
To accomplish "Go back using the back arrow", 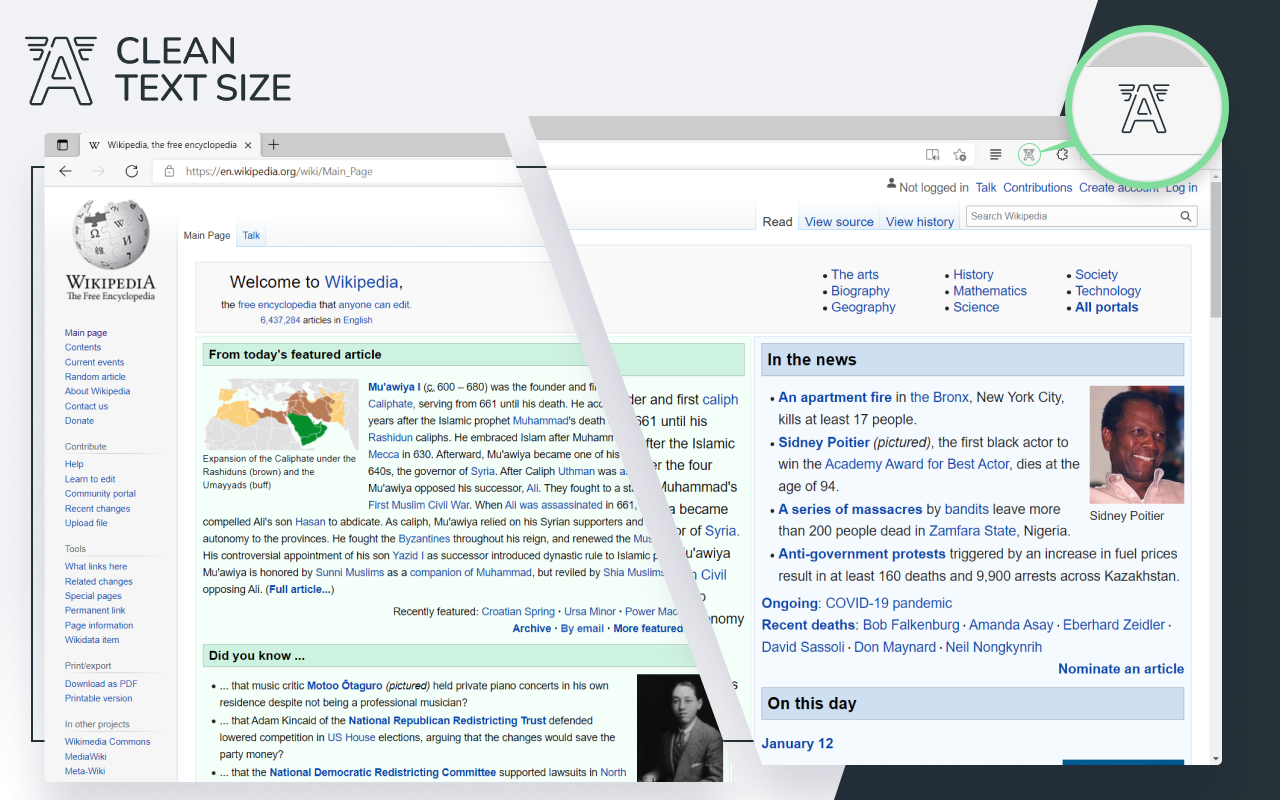I will tap(66, 171).
